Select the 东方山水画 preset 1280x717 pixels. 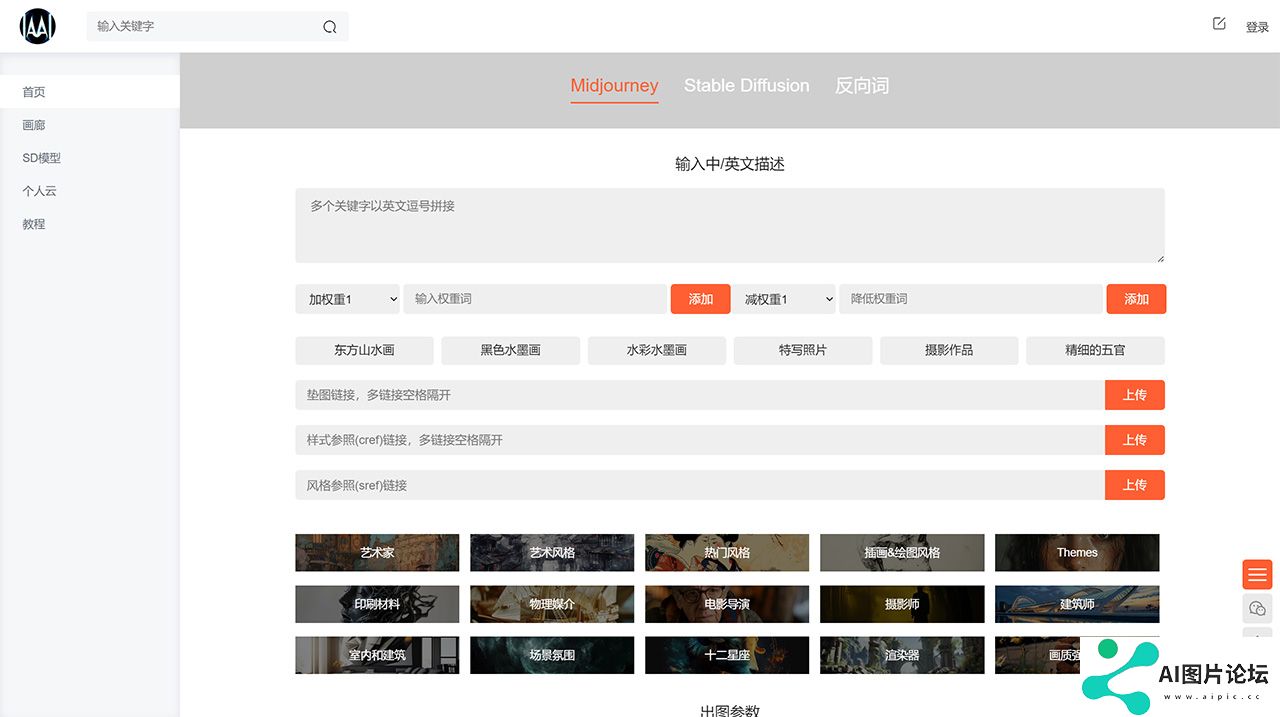(364, 350)
